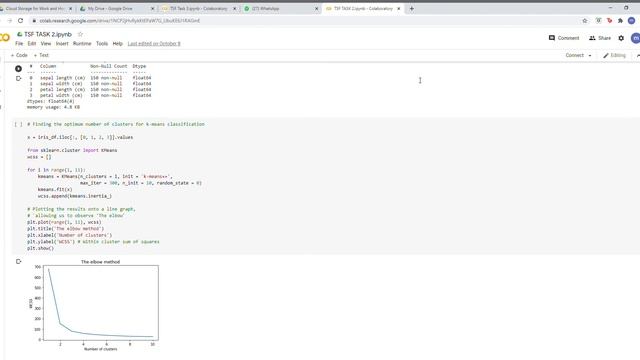Click the browser address bar URL
Screen dimensions: 640x360
coord(120,20)
